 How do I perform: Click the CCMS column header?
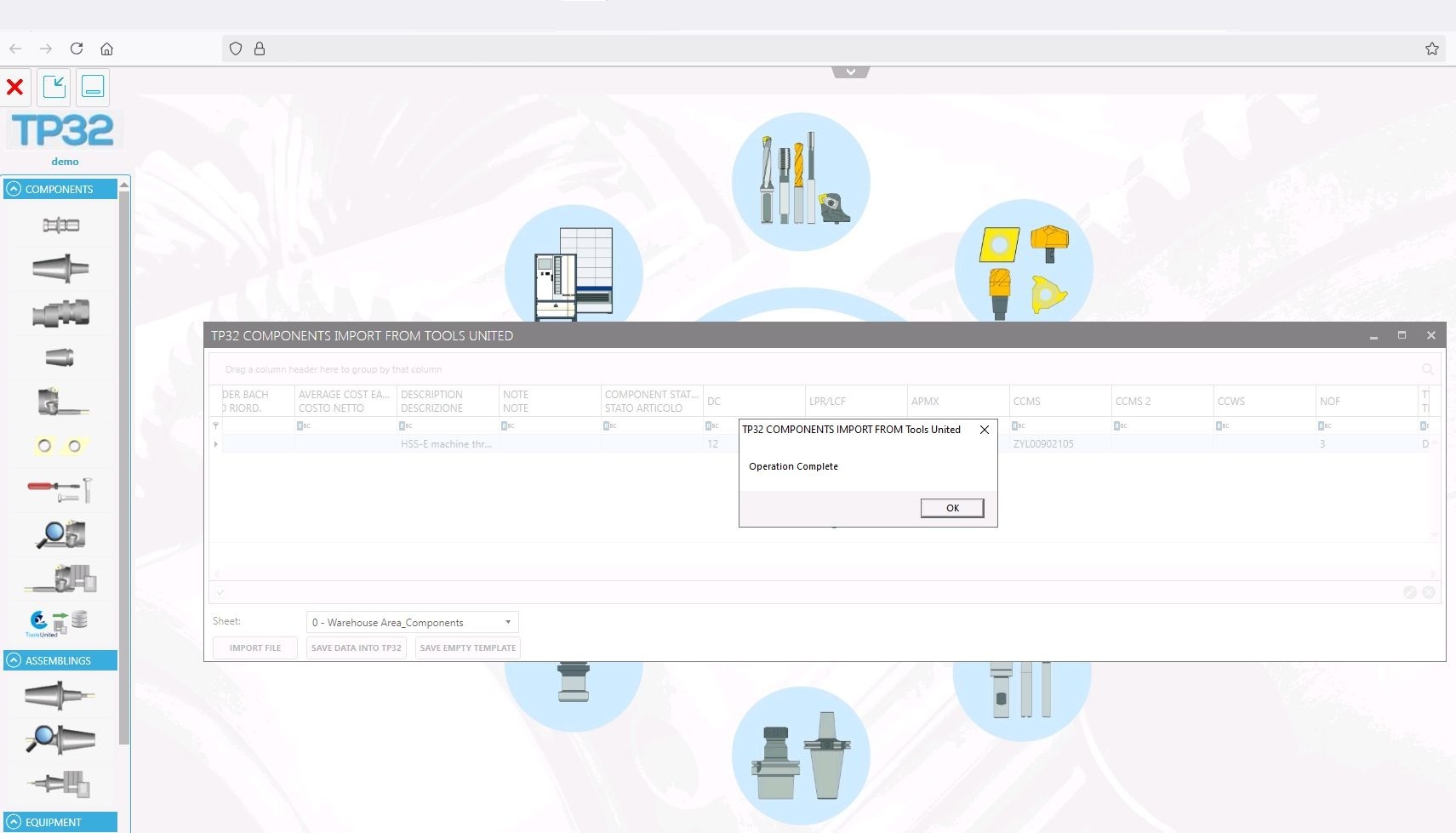pos(1060,401)
